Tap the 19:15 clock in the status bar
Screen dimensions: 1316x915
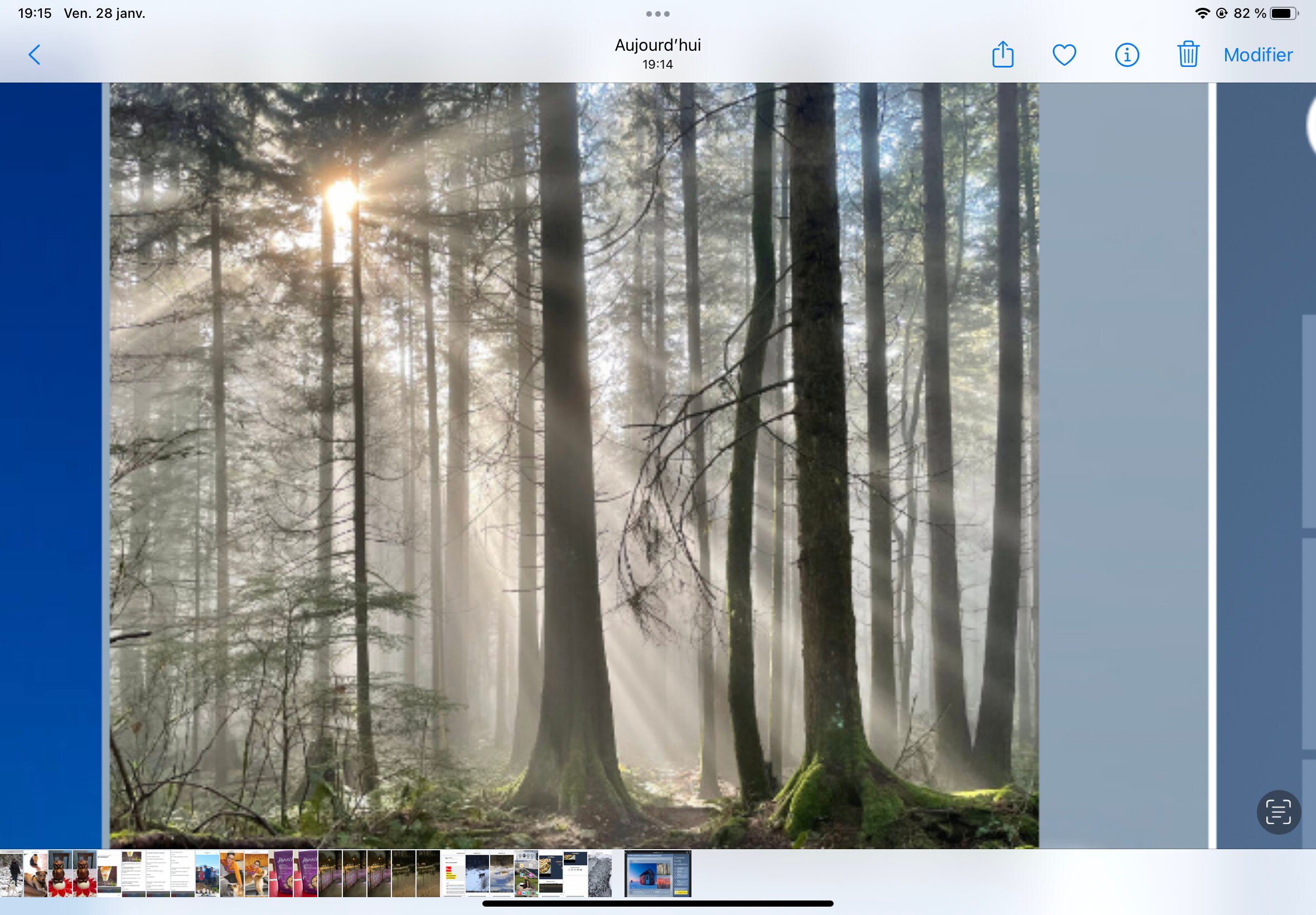pyautogui.click(x=35, y=13)
